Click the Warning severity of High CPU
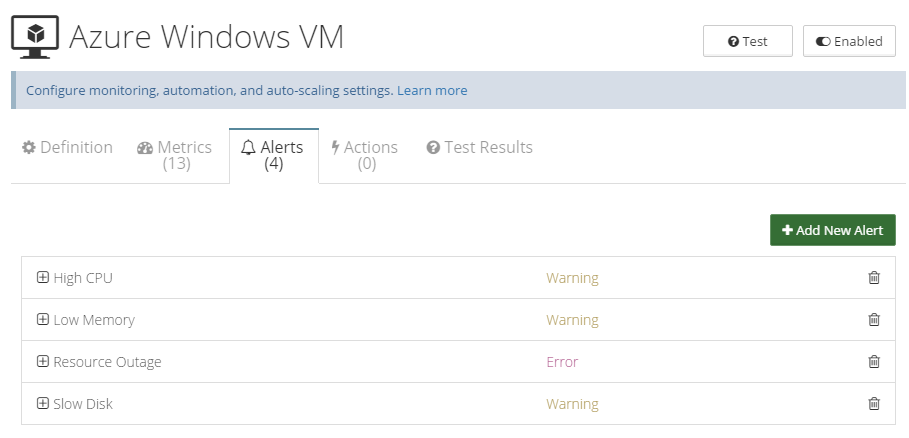909x438 pixels. pyautogui.click(x=572, y=278)
